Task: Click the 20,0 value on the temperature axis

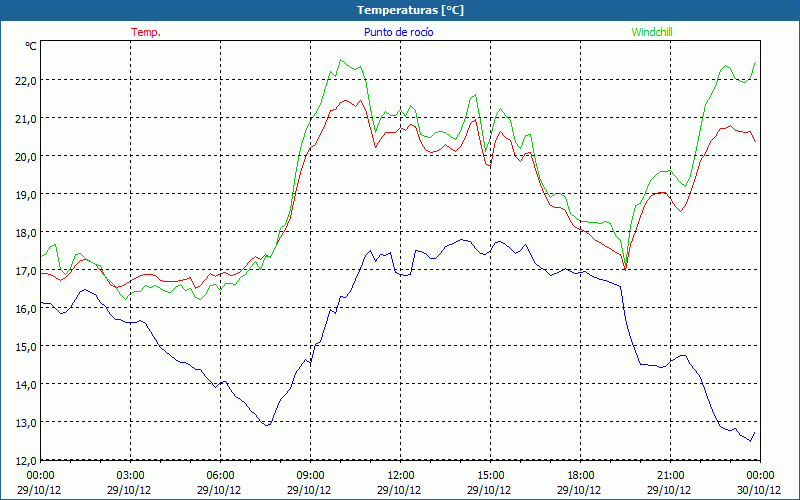Action: tap(26, 157)
